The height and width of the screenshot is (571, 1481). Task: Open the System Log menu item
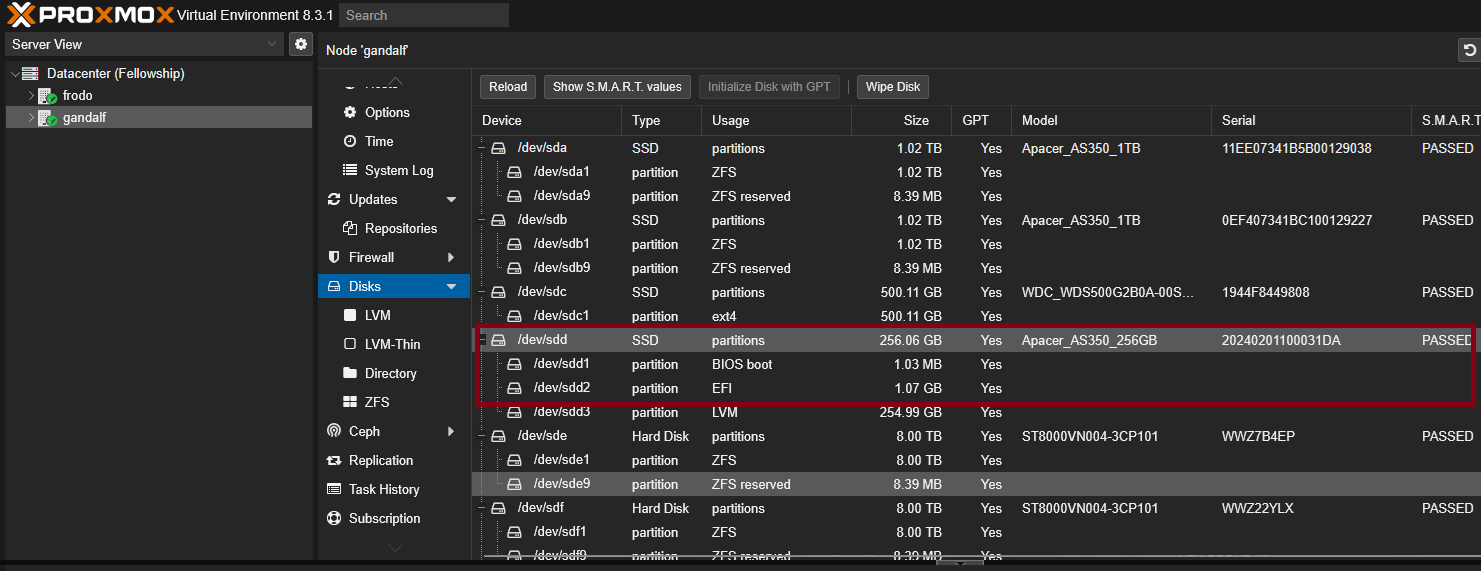pos(399,170)
